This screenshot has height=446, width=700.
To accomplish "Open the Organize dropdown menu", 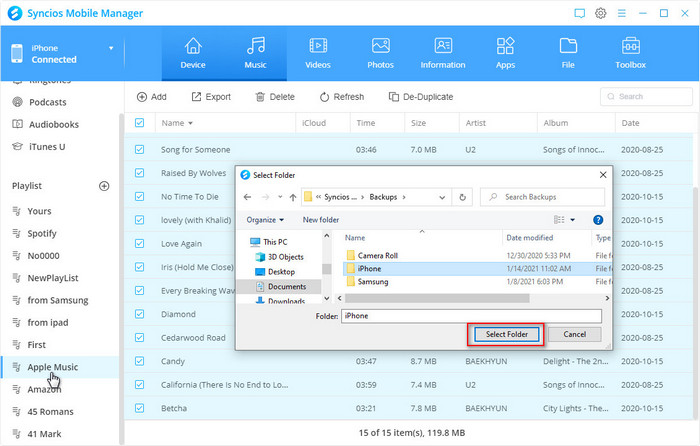I will click(x=265, y=220).
